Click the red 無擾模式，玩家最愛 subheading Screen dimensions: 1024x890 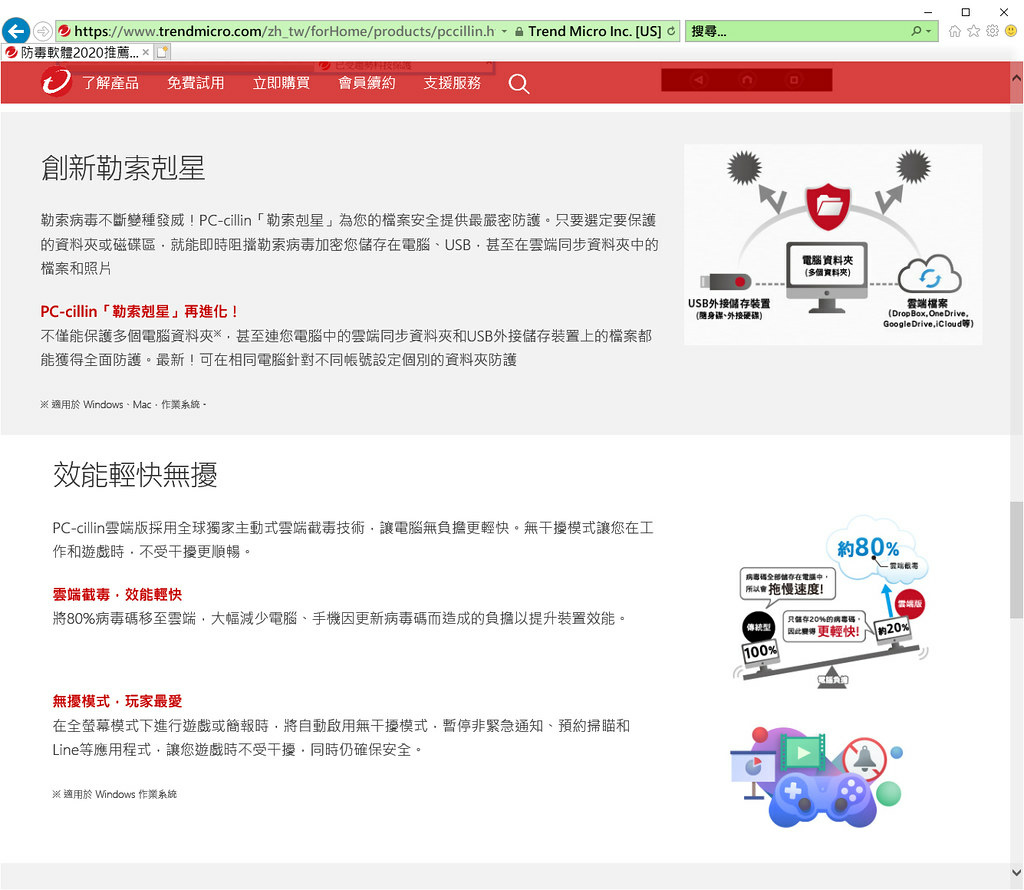point(117,701)
